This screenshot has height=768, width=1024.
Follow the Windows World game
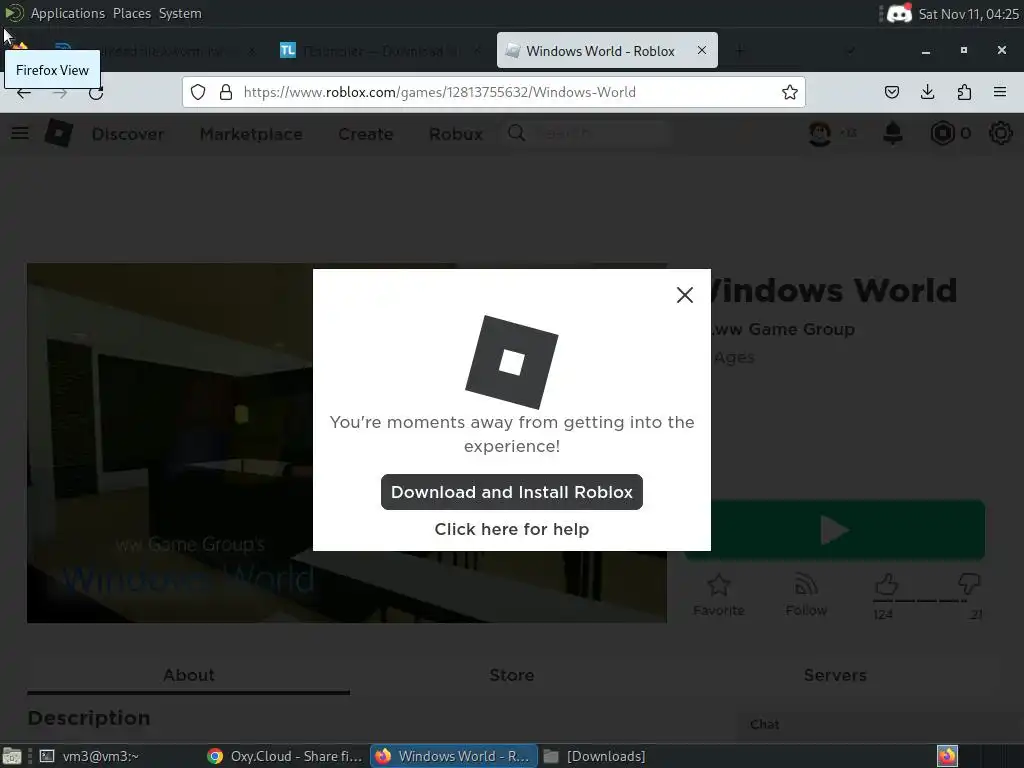(806, 595)
